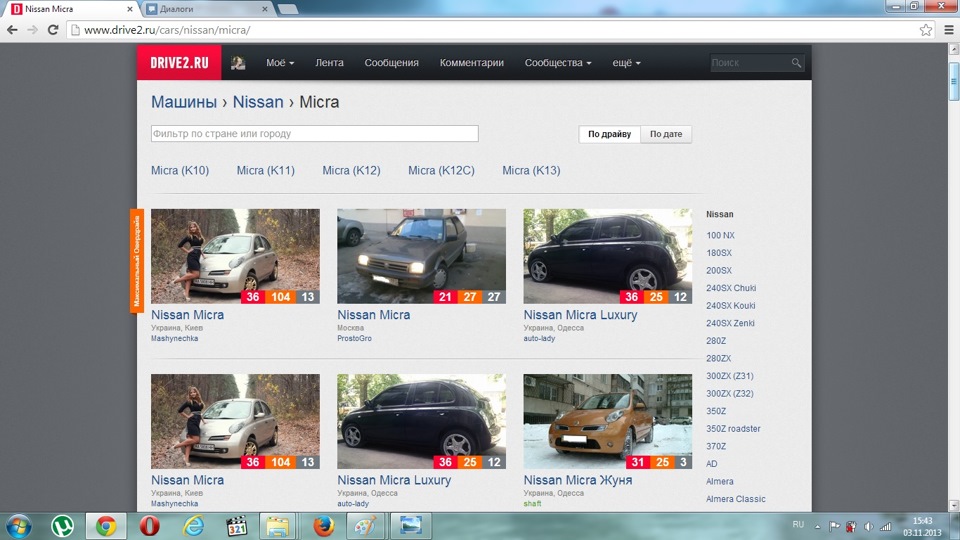
Task: Expand the Сообщества dropdown menu
Action: click(x=558, y=62)
